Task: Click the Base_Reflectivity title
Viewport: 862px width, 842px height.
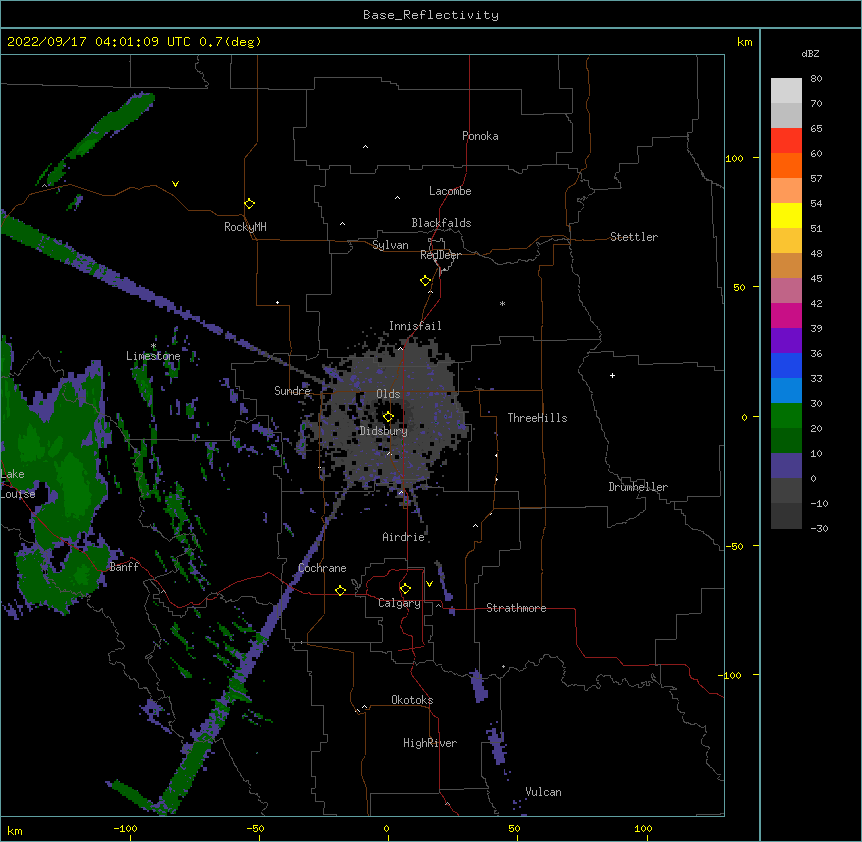Action: 431,15
